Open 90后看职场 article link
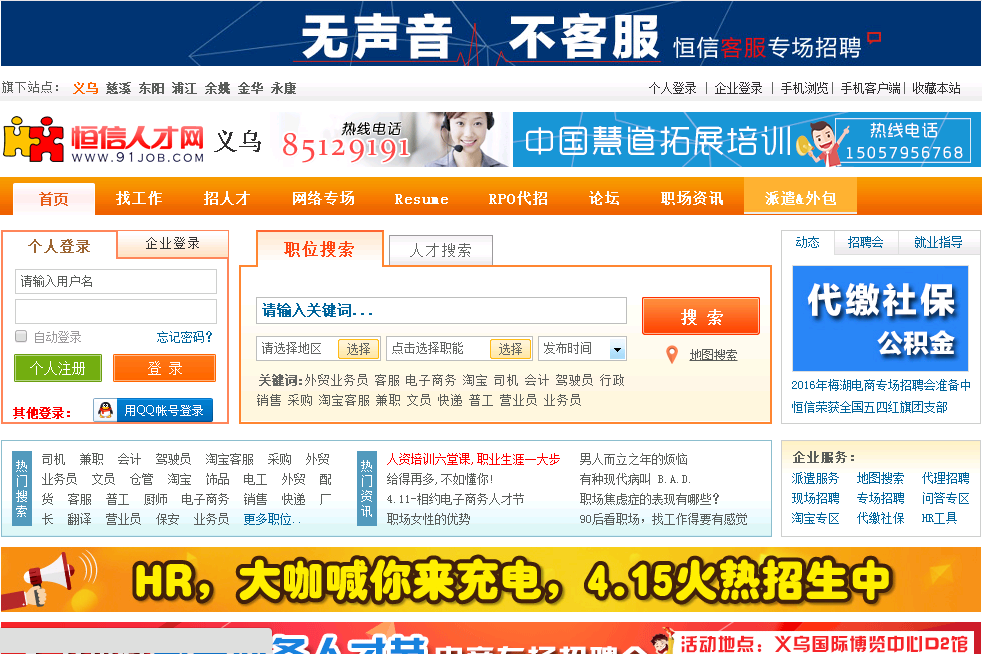 click(663, 519)
